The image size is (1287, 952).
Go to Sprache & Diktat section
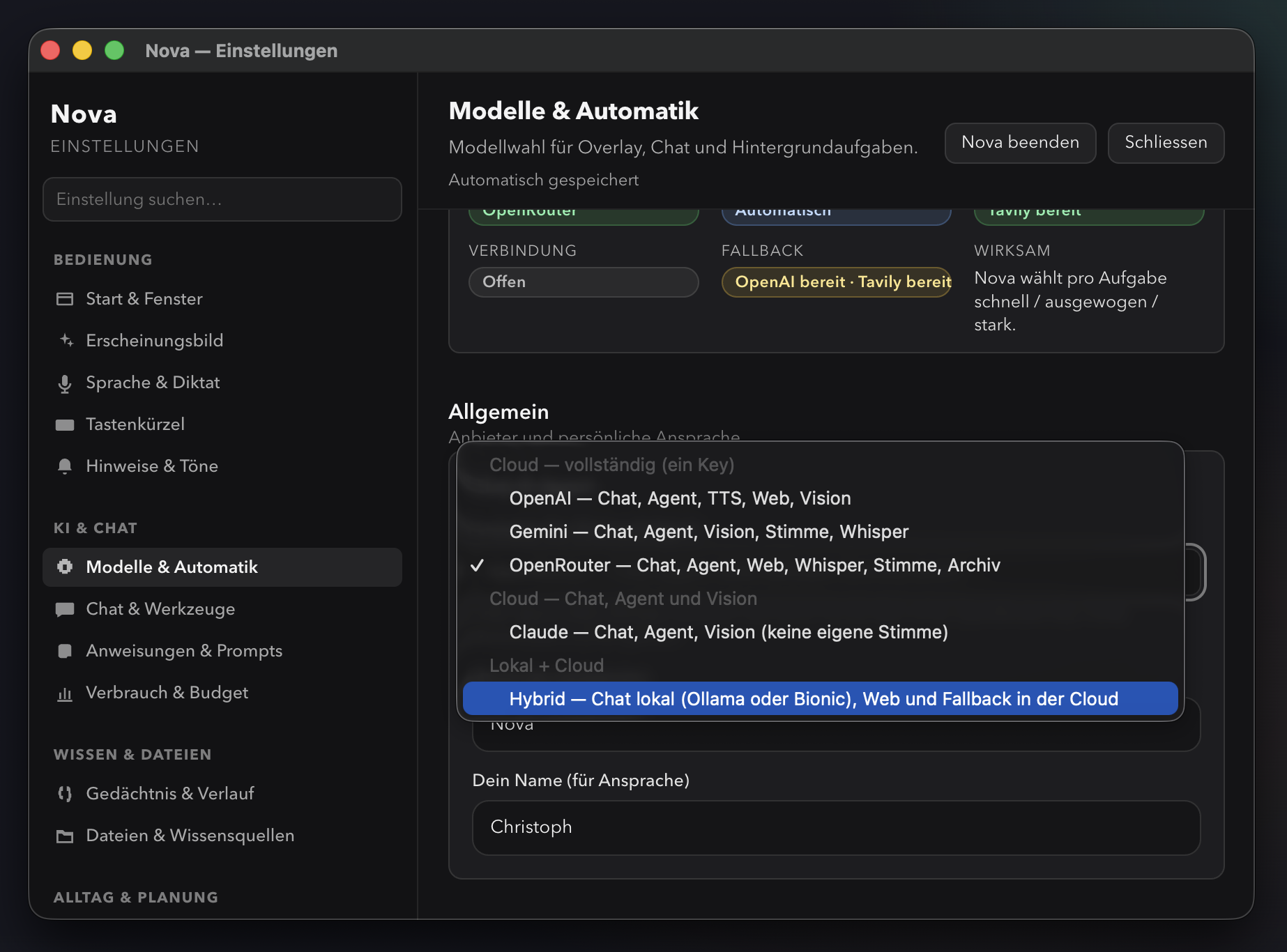click(x=222, y=383)
